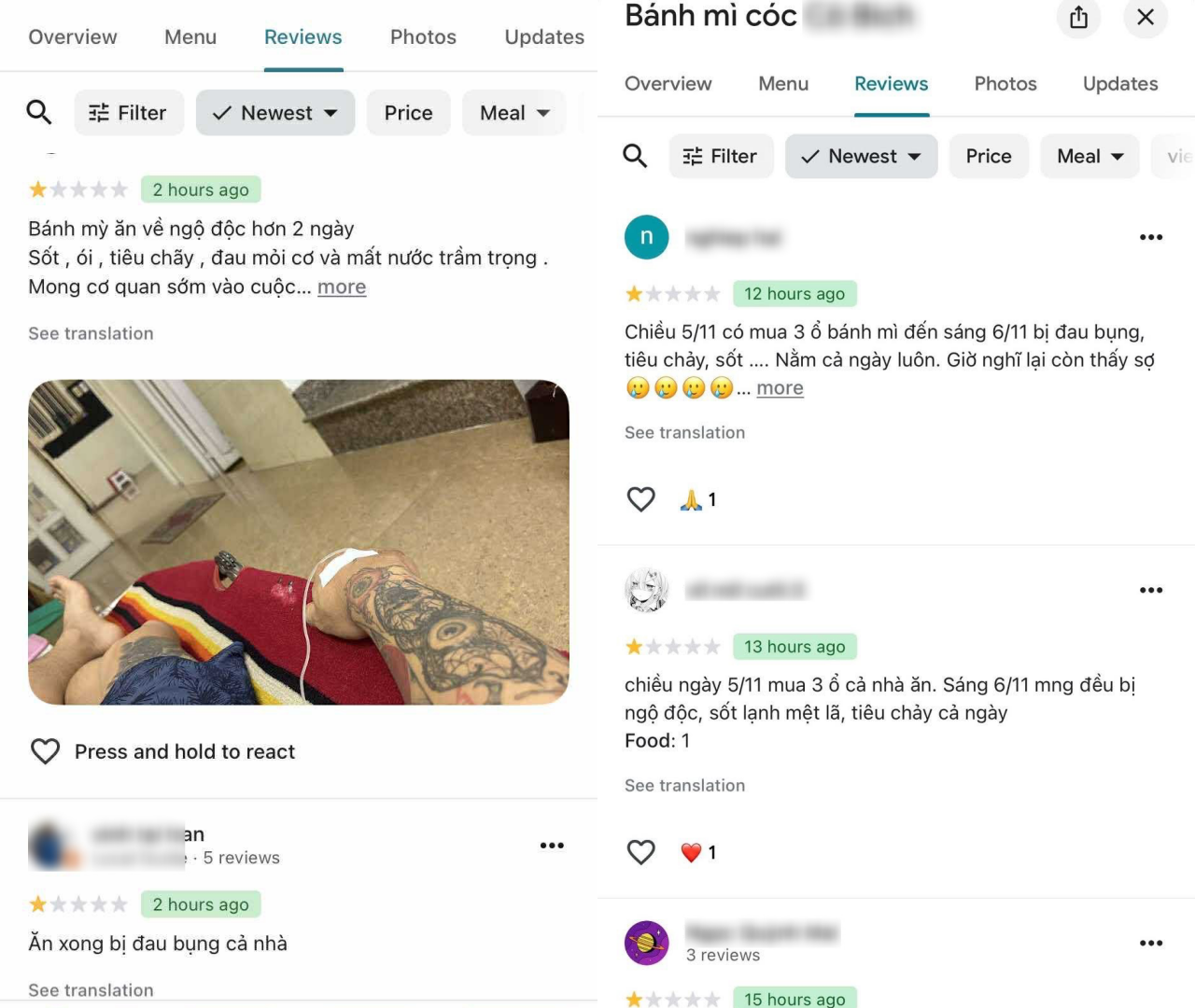Tap share icon beside Bánh mì cóc title

[1078, 18]
